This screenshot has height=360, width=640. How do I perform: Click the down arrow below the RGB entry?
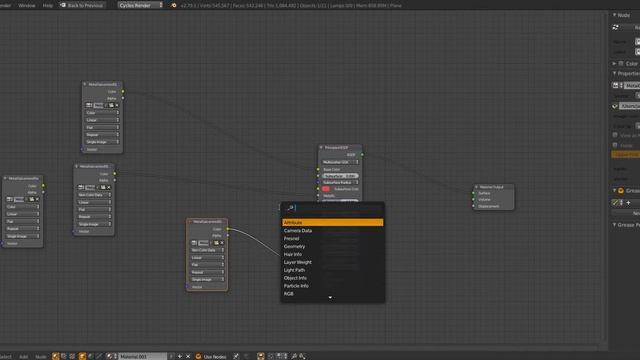point(330,298)
